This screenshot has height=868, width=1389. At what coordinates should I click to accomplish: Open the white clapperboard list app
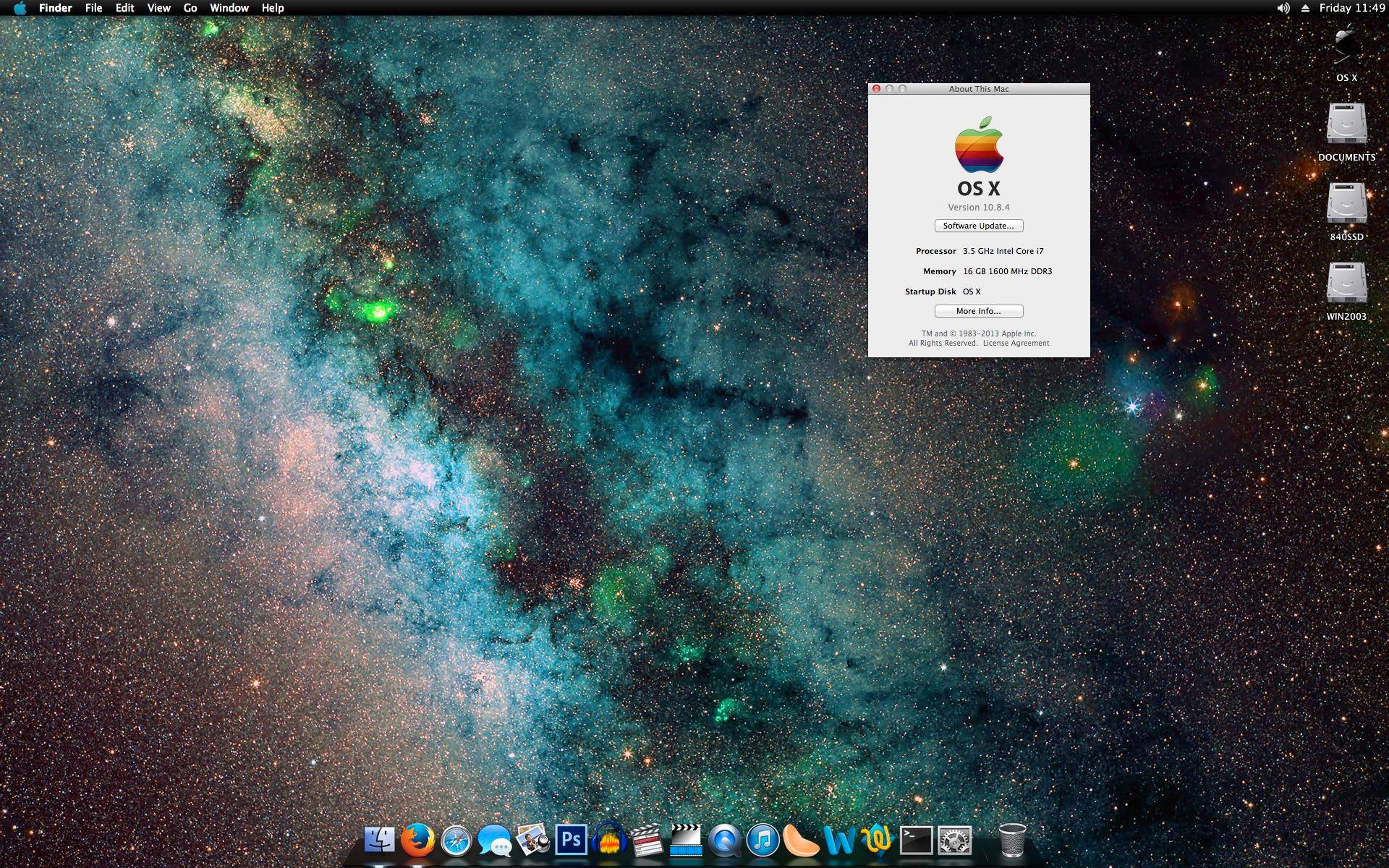tap(647, 841)
